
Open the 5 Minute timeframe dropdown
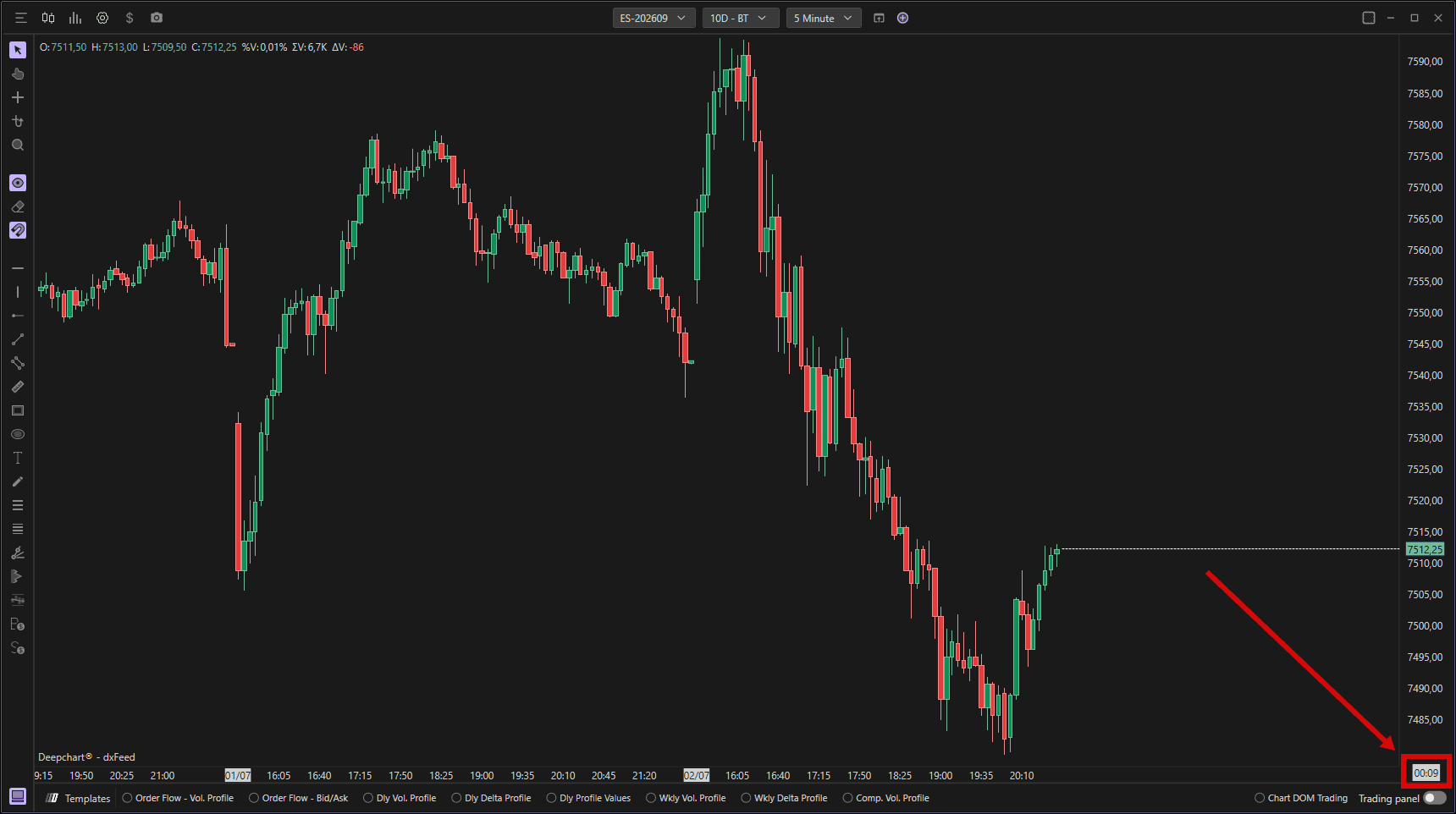point(824,18)
